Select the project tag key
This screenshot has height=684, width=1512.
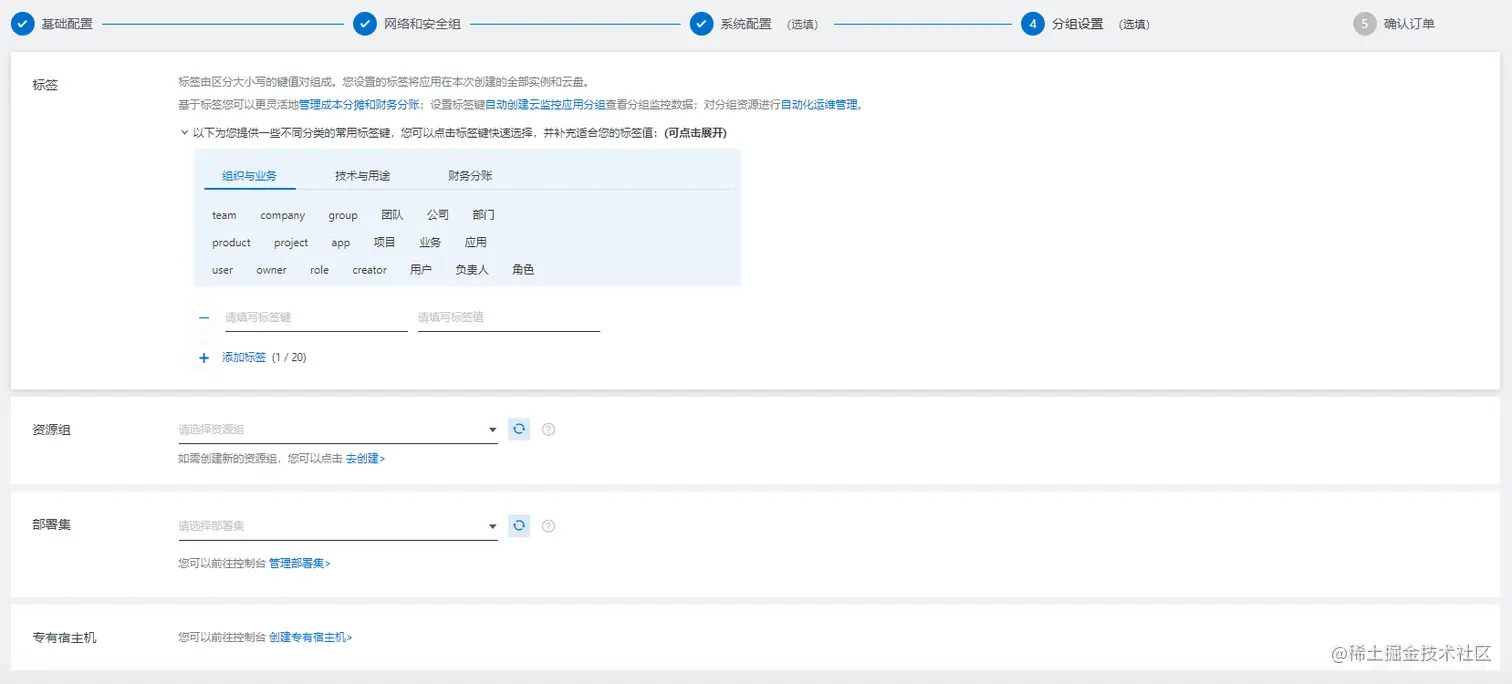pyautogui.click(x=291, y=242)
